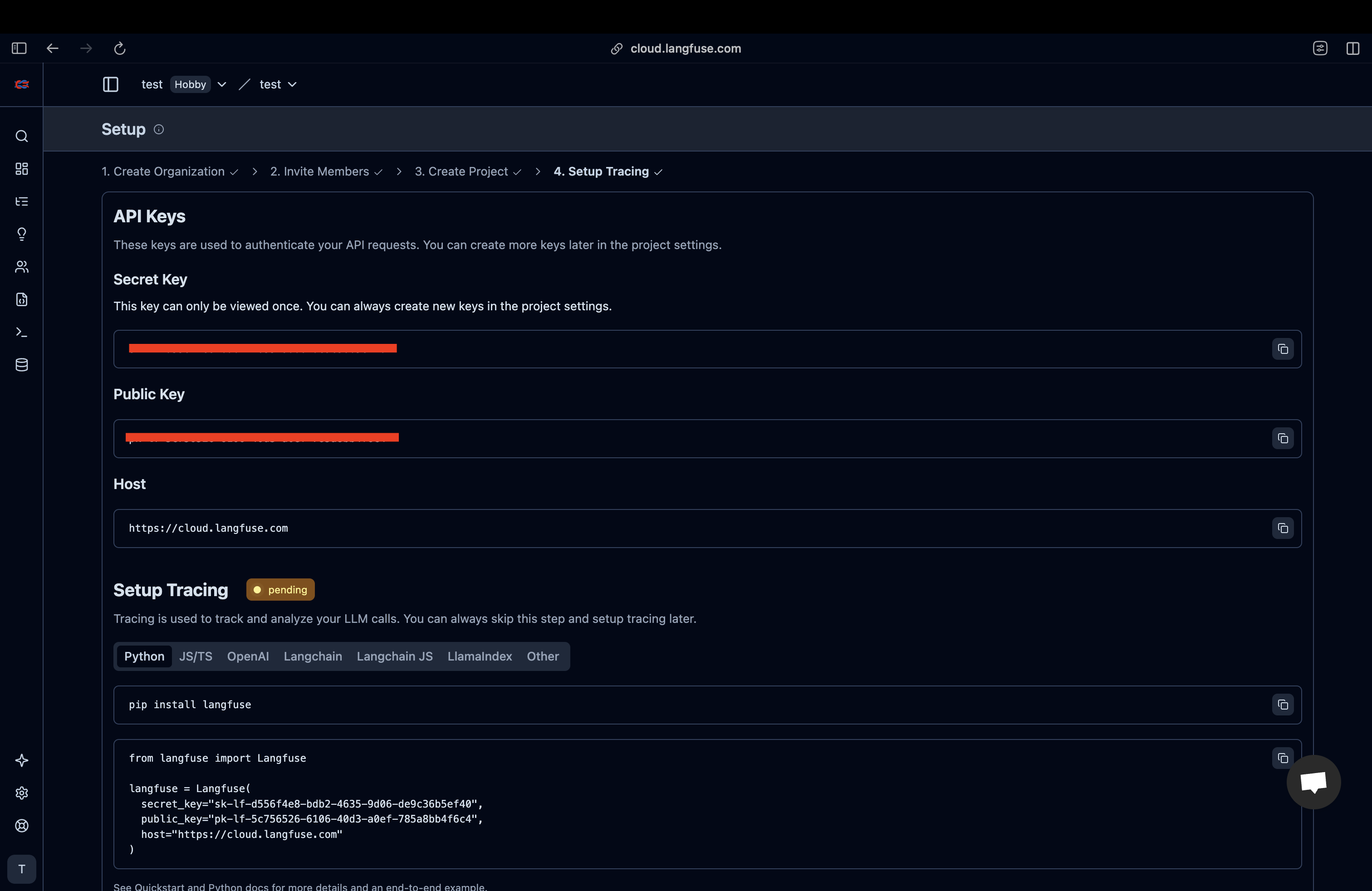Click the sparkle icon in lower sidebar
The image size is (1372, 891).
coord(21,760)
